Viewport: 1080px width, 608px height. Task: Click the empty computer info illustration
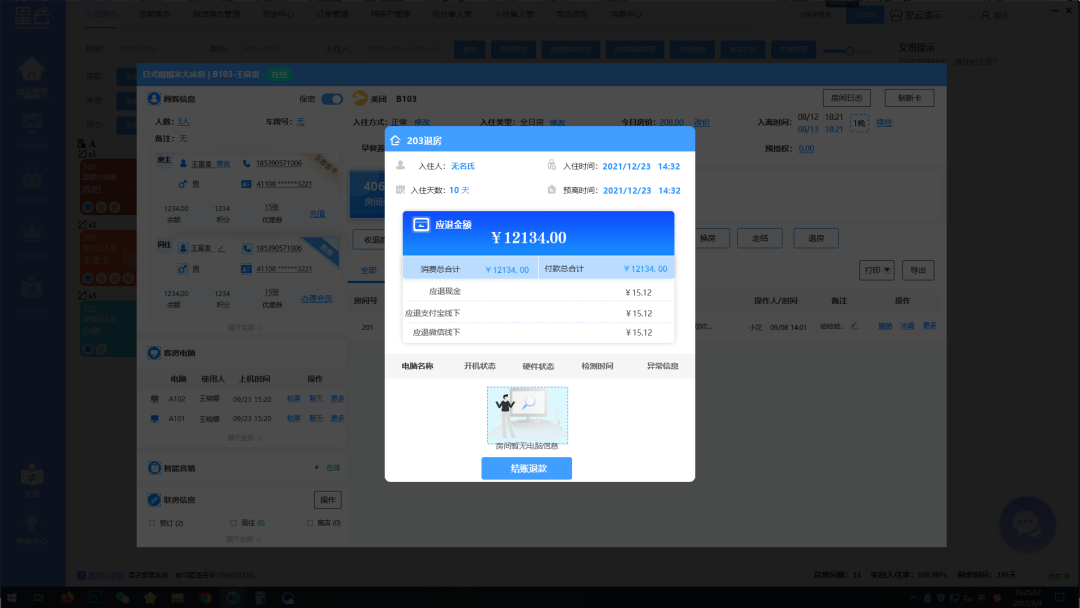[528, 415]
